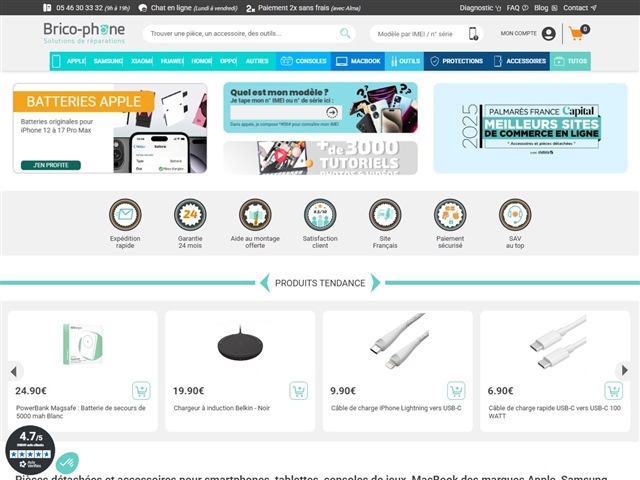
Task: Add Câble USB-C 100 WATT to cart
Action: pyautogui.click(x=613, y=391)
